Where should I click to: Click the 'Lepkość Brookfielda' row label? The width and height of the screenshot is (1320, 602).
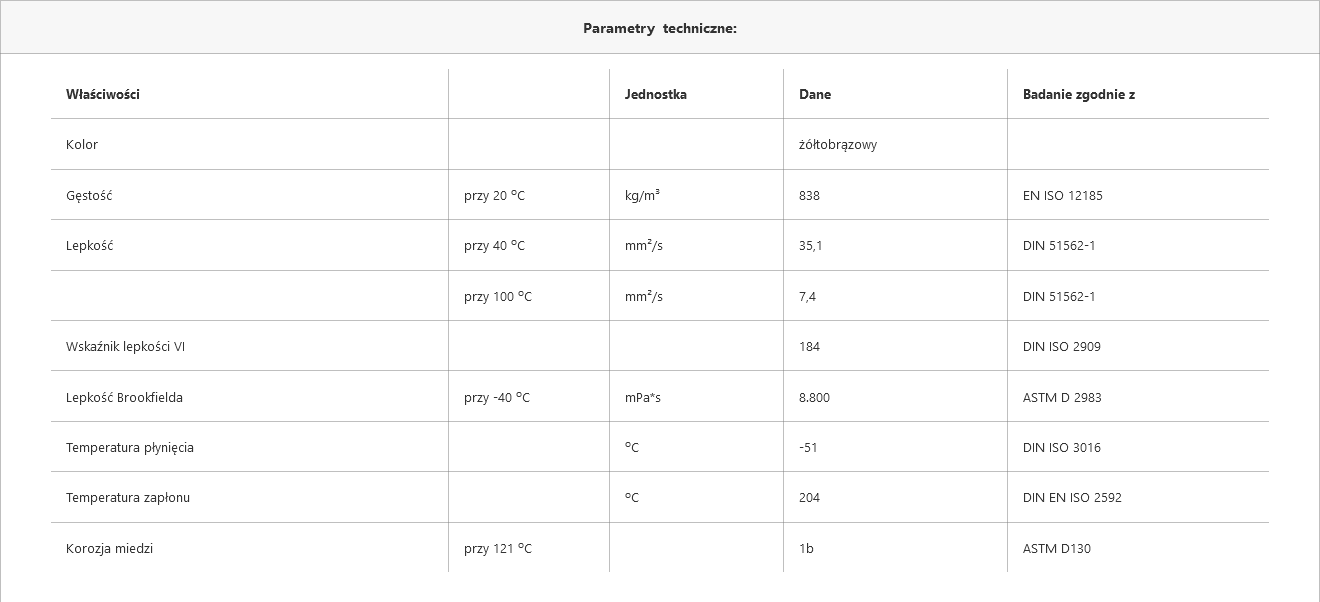(124, 397)
